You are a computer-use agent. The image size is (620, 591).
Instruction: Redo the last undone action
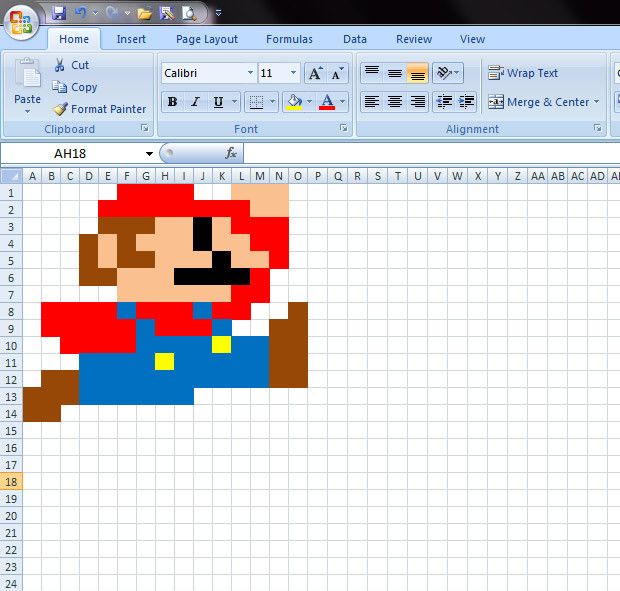(x=112, y=13)
